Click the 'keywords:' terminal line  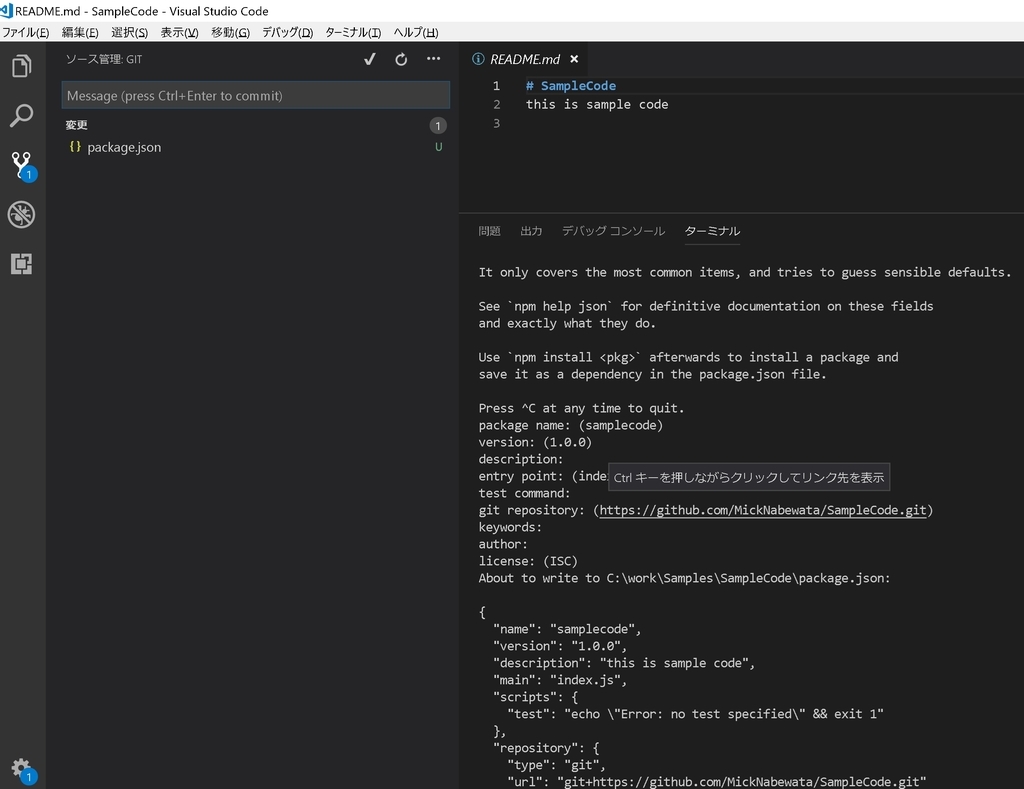coord(510,527)
